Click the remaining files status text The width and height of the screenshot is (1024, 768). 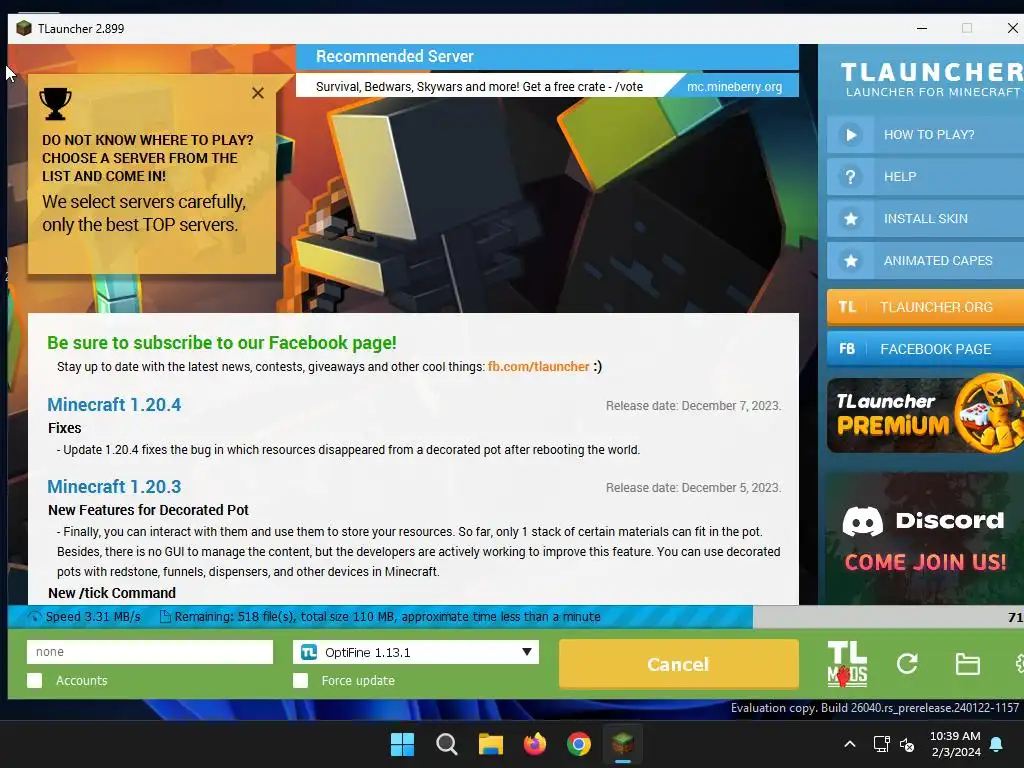pos(387,616)
